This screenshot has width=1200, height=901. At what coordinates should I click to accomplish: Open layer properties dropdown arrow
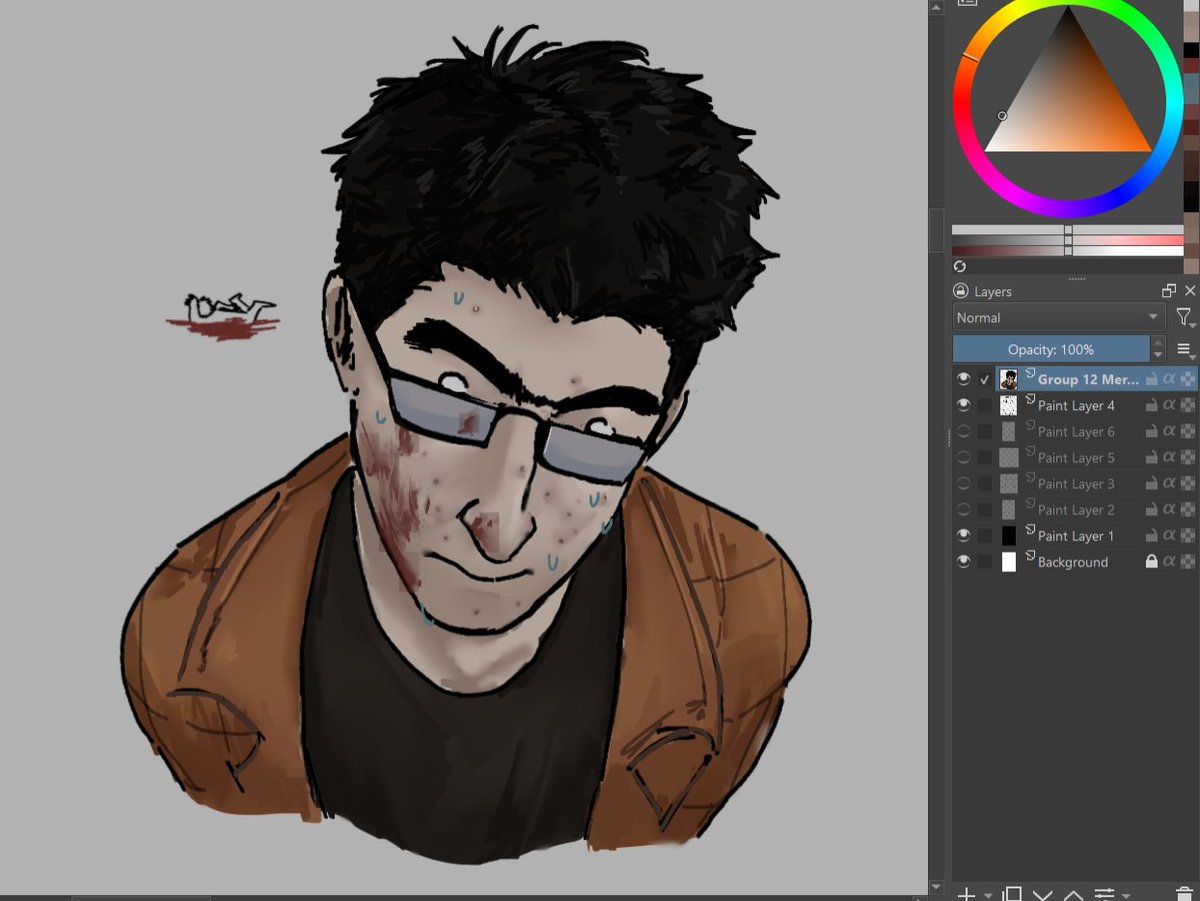(x=1126, y=894)
